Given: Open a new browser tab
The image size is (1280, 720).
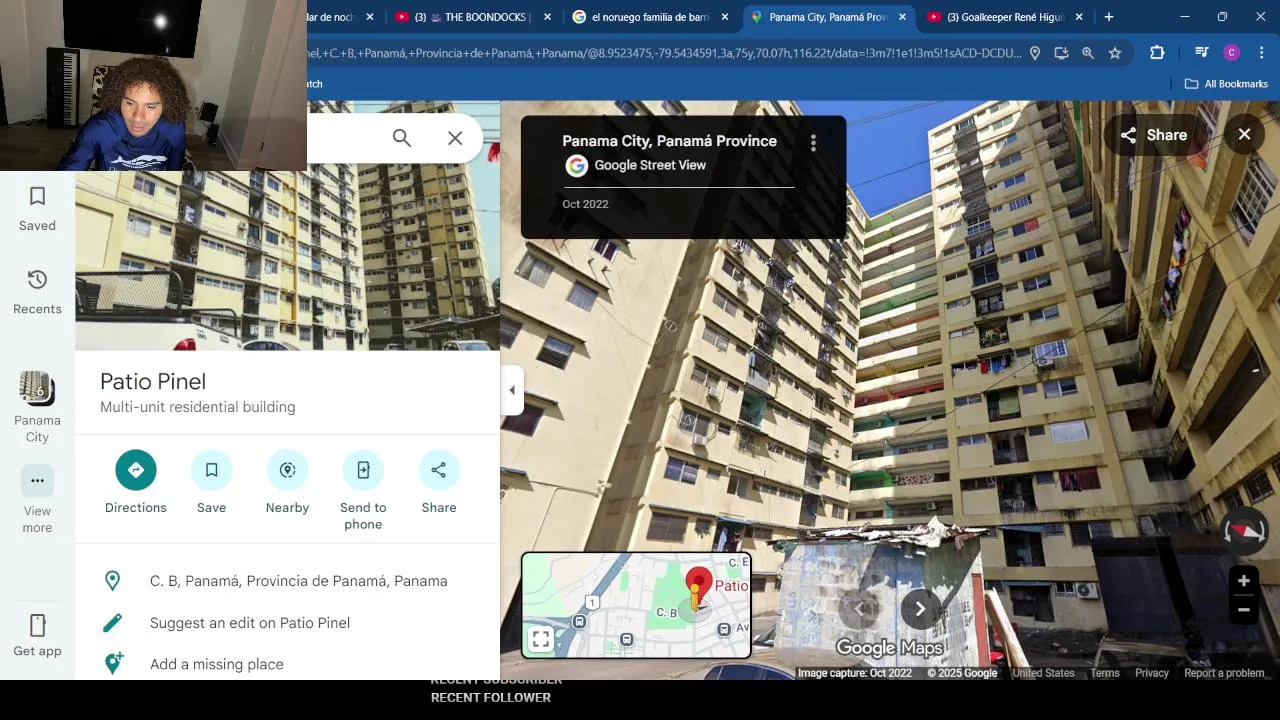Looking at the screenshot, I should pos(1108,17).
